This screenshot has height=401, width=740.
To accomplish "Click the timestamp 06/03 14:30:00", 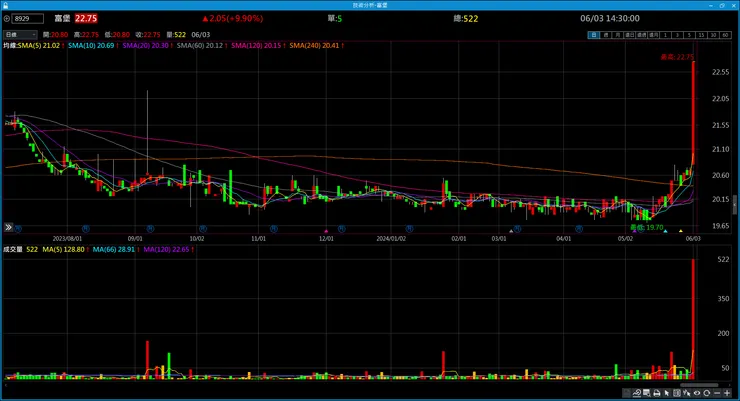I will (x=610, y=18).
